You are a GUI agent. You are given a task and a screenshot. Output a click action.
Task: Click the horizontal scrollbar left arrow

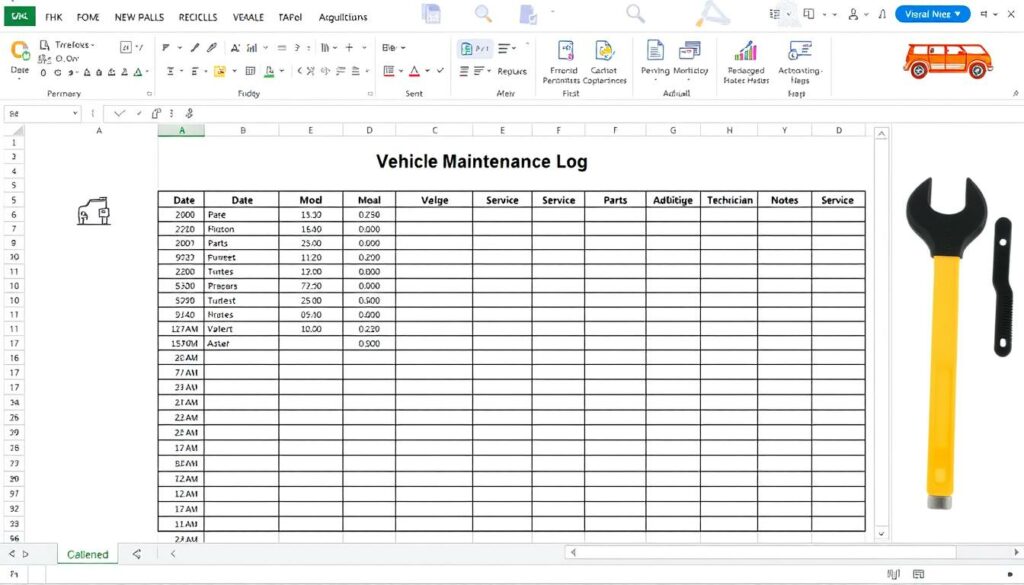[573, 552]
